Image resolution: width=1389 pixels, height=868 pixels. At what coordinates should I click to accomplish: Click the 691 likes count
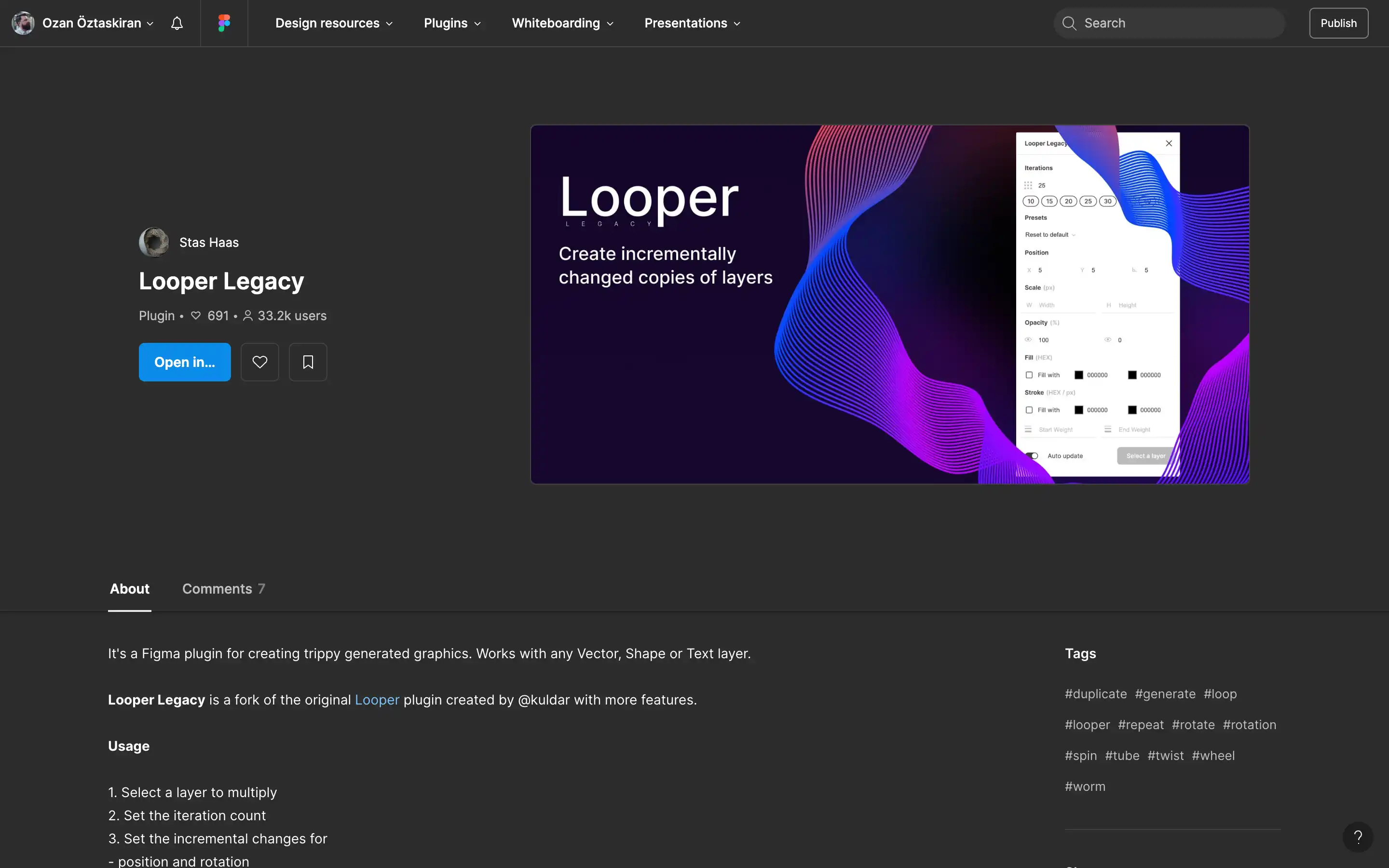[x=218, y=316]
